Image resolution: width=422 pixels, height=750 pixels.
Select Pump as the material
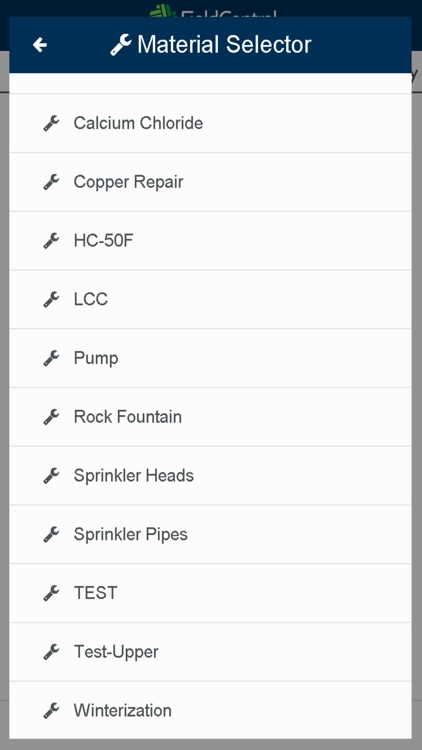click(211, 358)
